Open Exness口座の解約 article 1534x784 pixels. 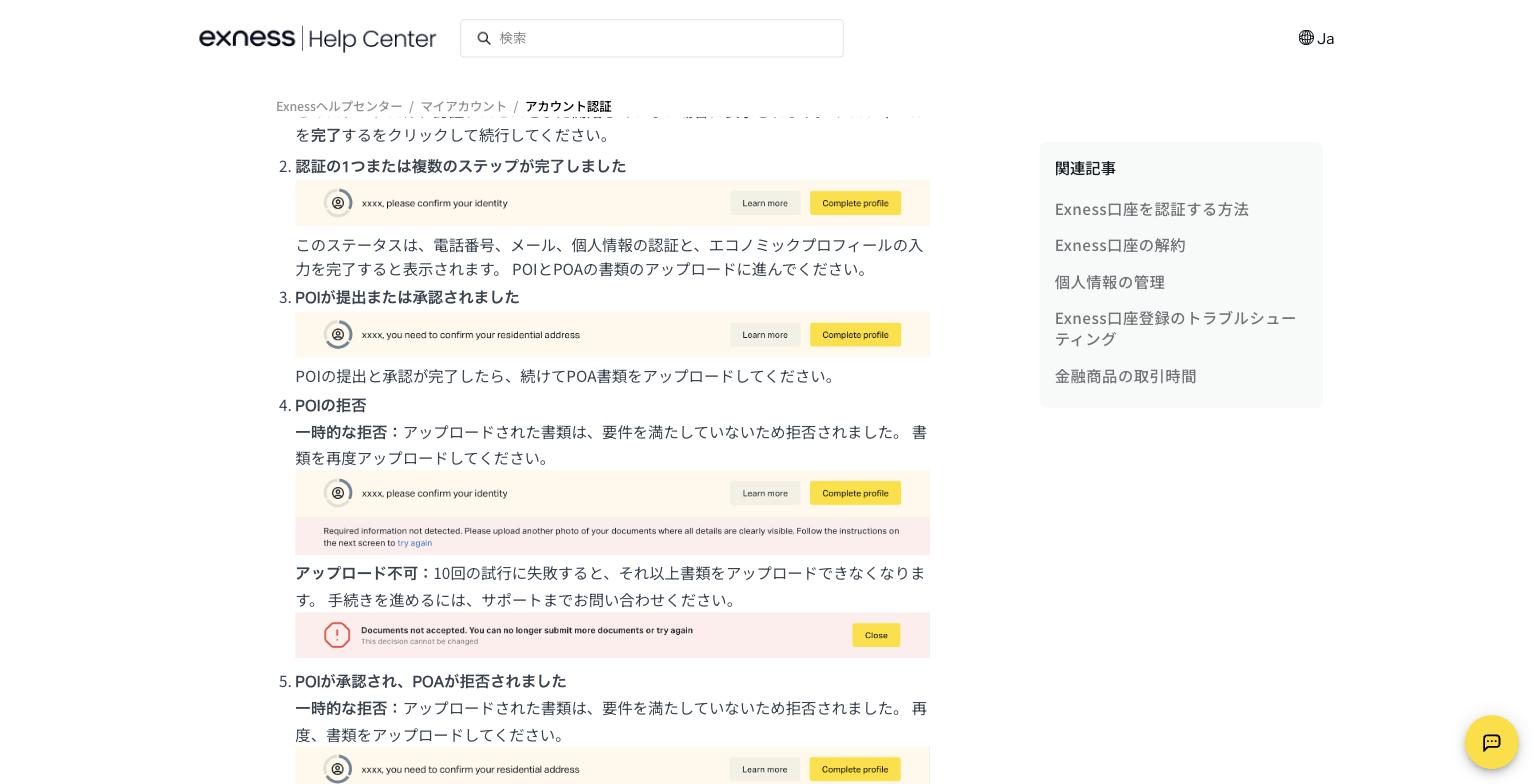tap(1120, 245)
